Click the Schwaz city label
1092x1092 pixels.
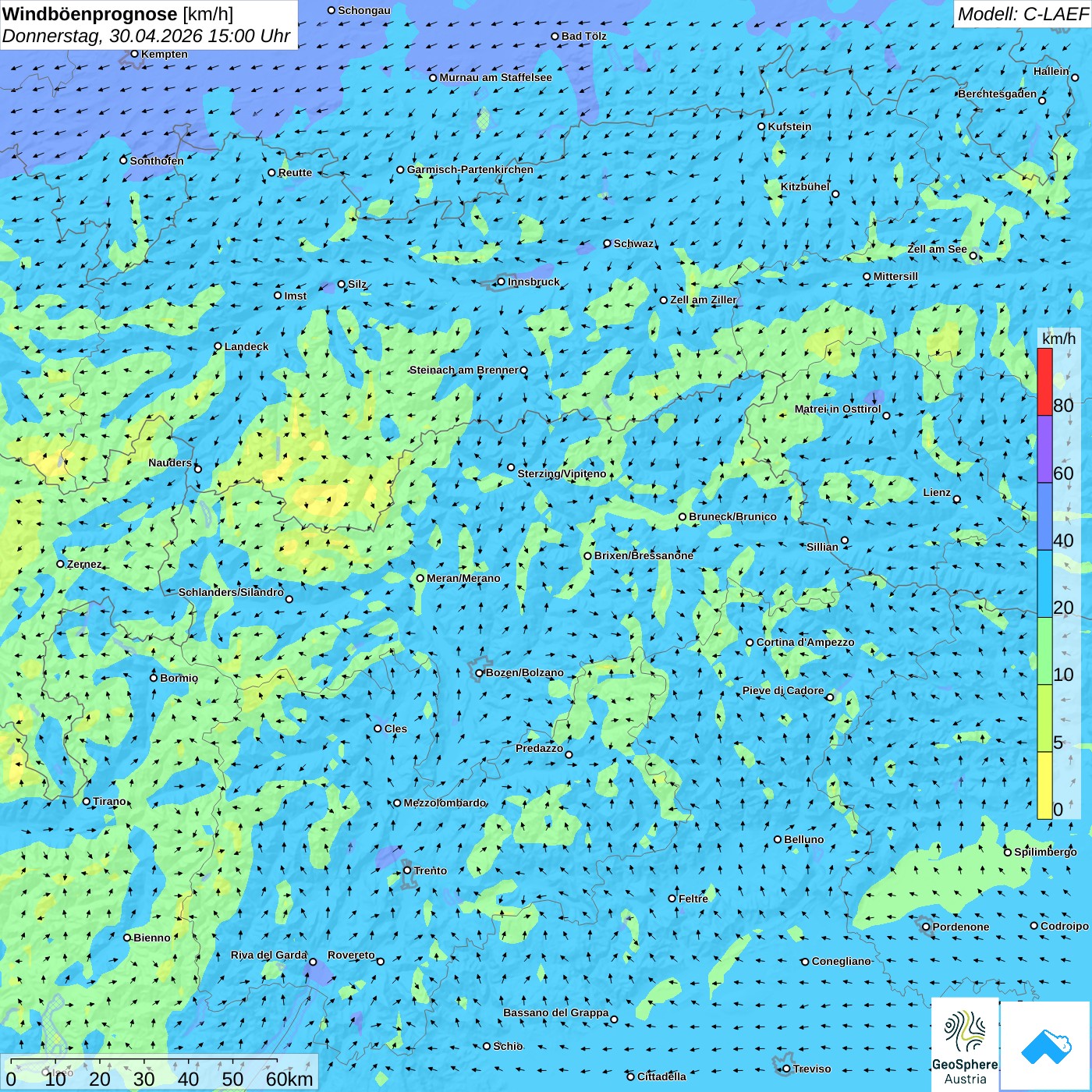[x=633, y=243]
